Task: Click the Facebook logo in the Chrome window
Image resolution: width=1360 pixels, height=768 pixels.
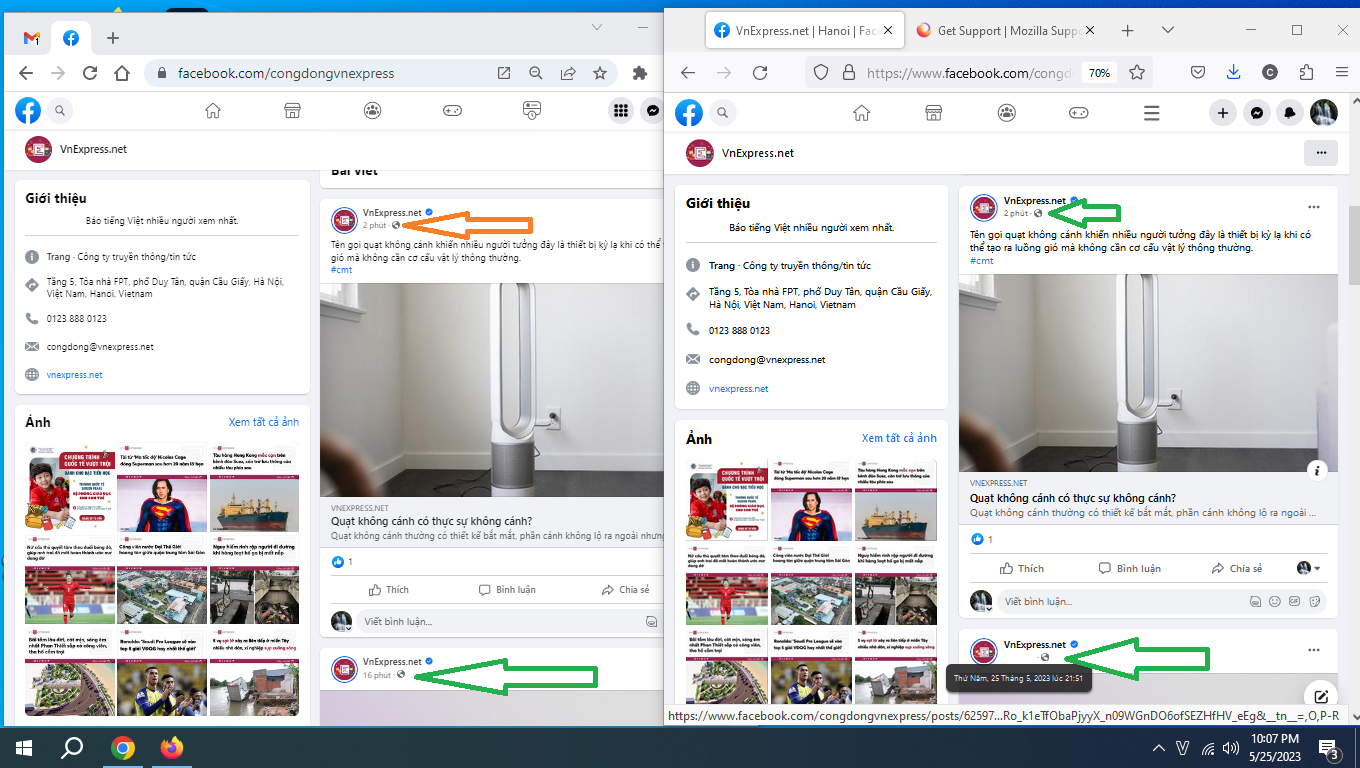Action: 28,111
